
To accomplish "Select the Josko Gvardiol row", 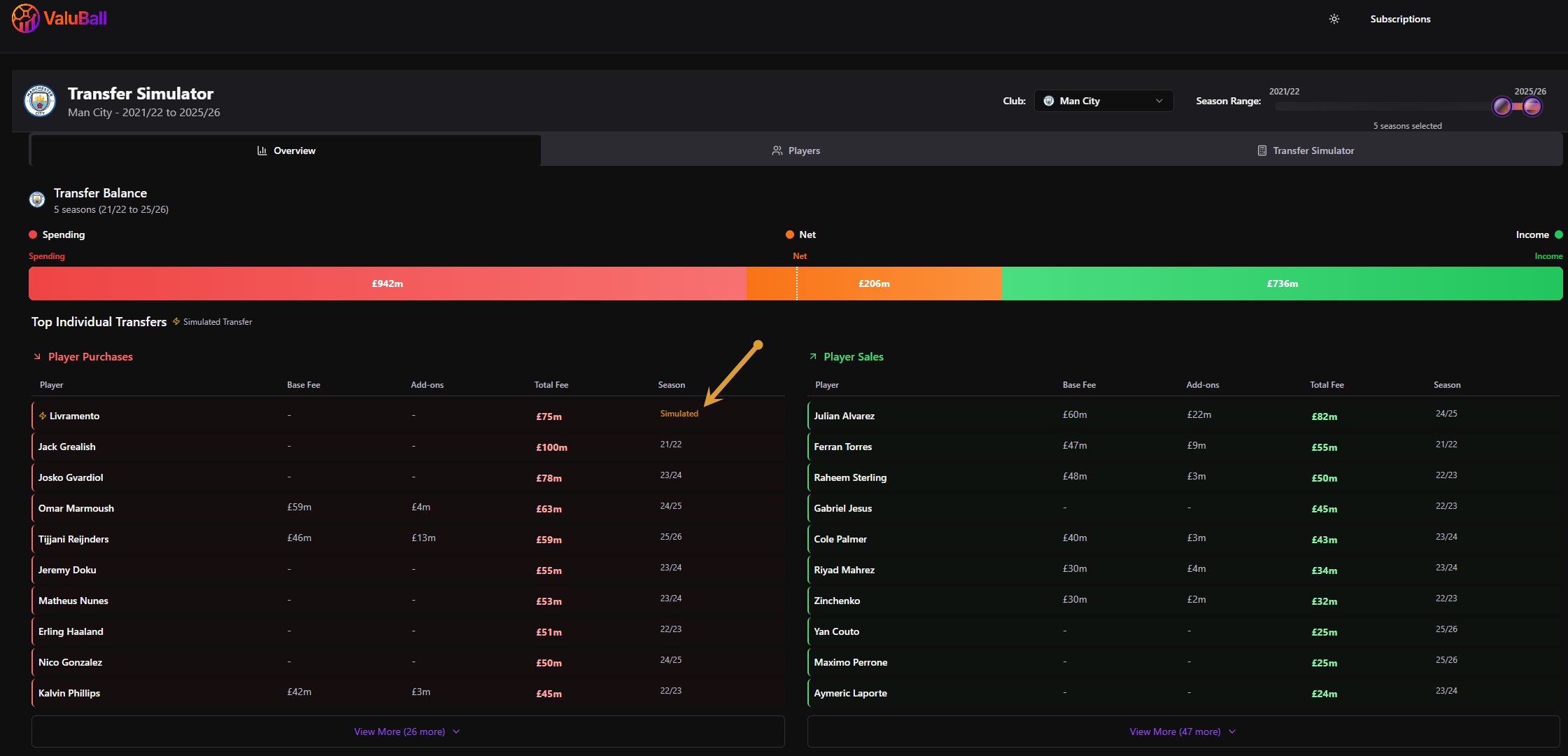I will point(408,477).
